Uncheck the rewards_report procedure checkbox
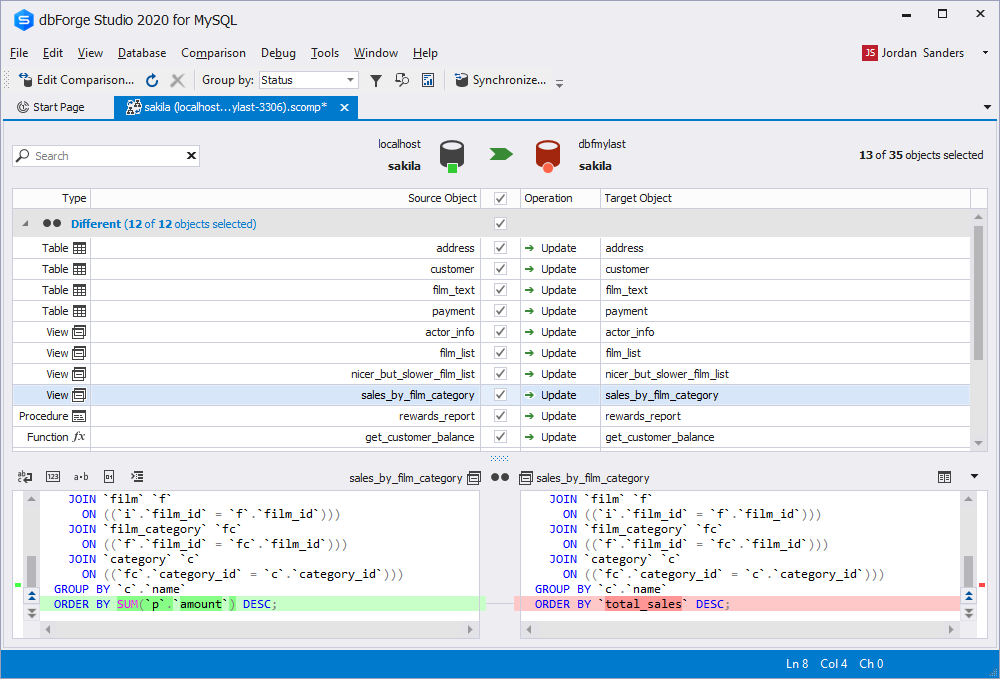This screenshot has height=679, width=1000. (501, 416)
